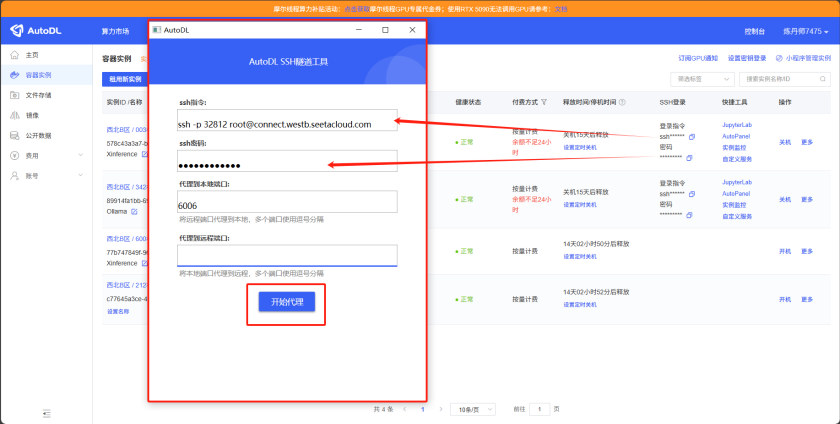Open 文件存储 in the sidebar

click(x=39, y=95)
